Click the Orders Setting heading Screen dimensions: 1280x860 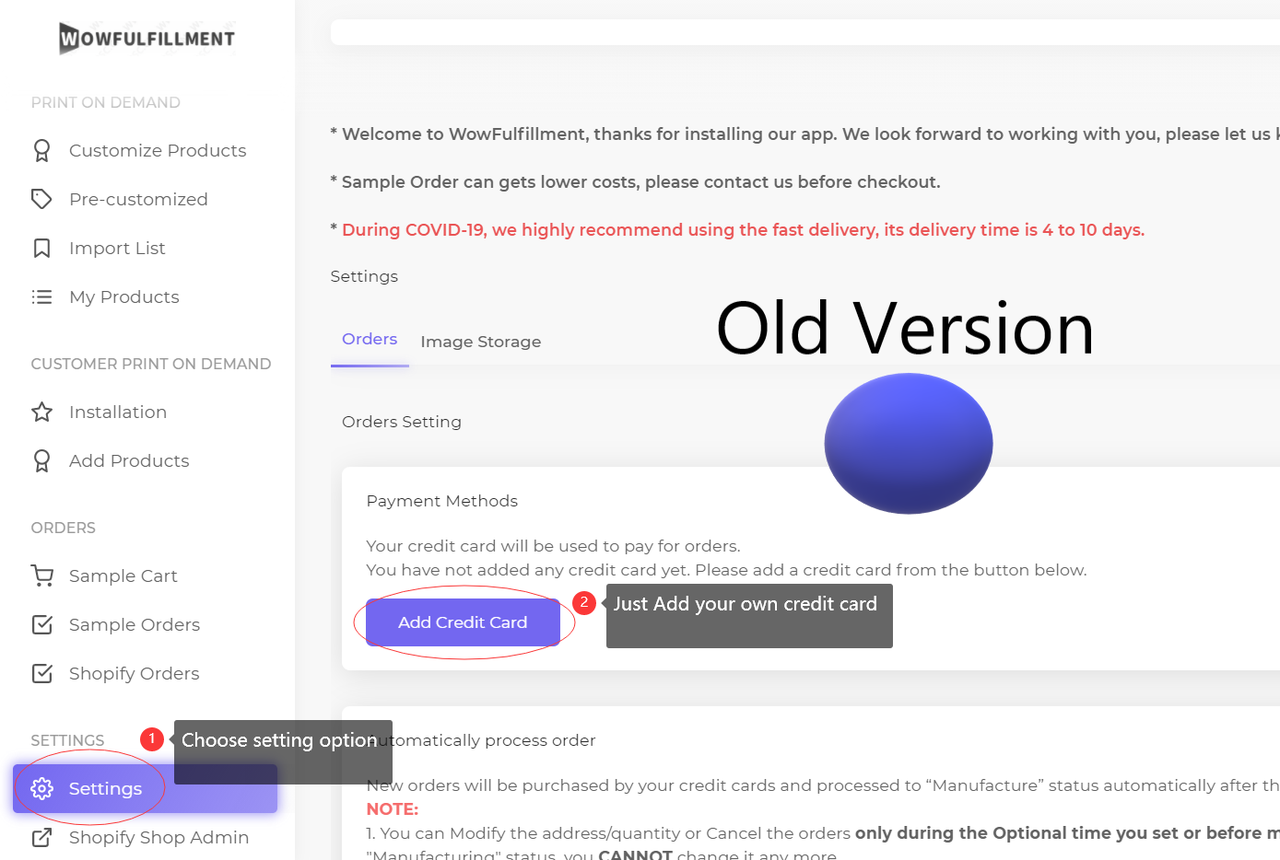(402, 422)
